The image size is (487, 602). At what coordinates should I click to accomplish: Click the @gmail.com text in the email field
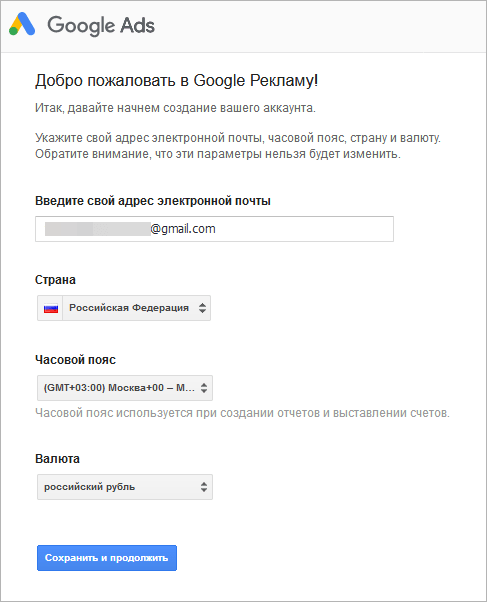(183, 229)
